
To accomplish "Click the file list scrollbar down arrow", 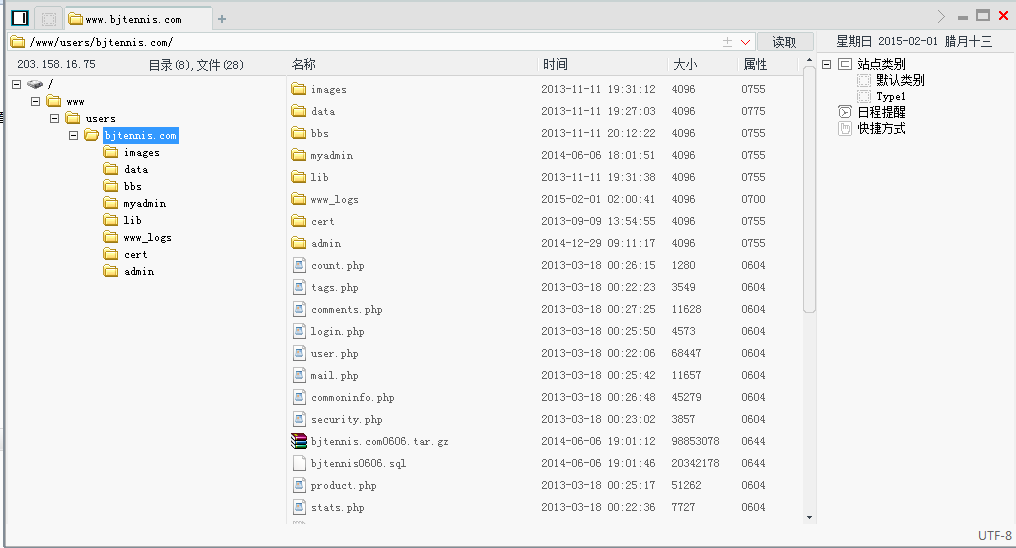I will click(x=809, y=518).
